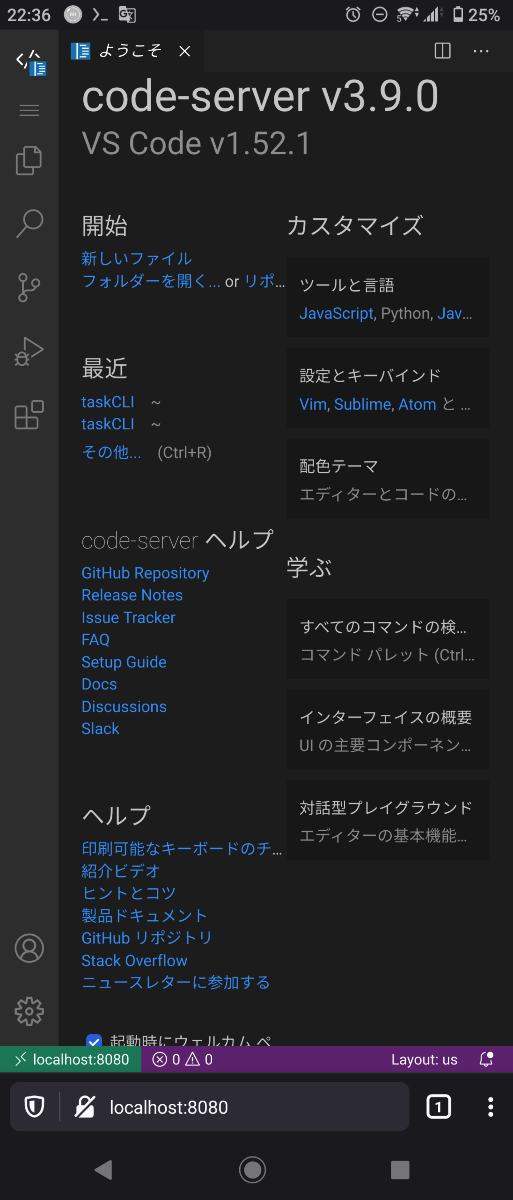Open the GitHub Repository link
Image resolution: width=513 pixels, height=1200 pixels.
(x=145, y=573)
